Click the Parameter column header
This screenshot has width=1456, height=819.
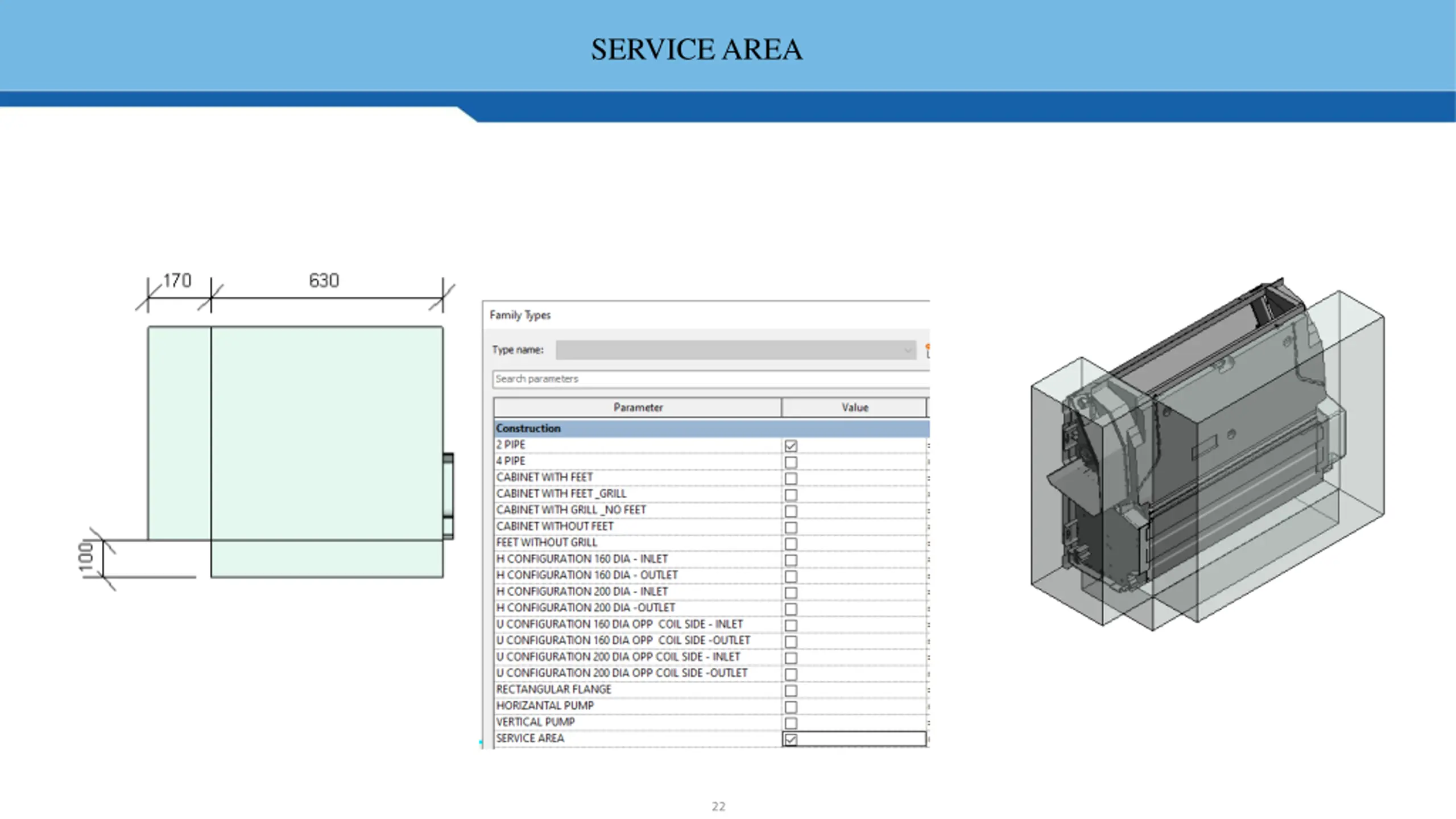[x=638, y=407]
